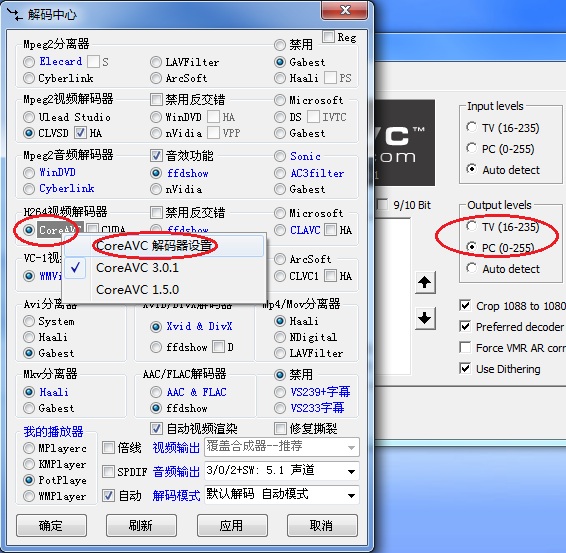Select VS233字幕 subtitle option
Image resolution: width=566 pixels, height=553 pixels.
pyautogui.click(x=280, y=408)
